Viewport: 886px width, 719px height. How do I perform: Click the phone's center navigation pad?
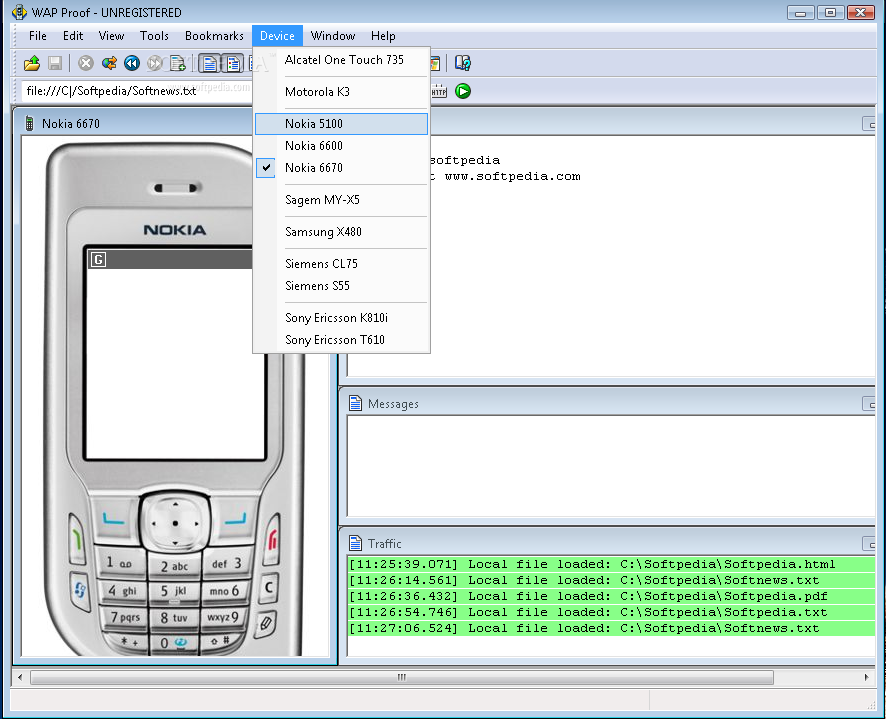tap(175, 523)
